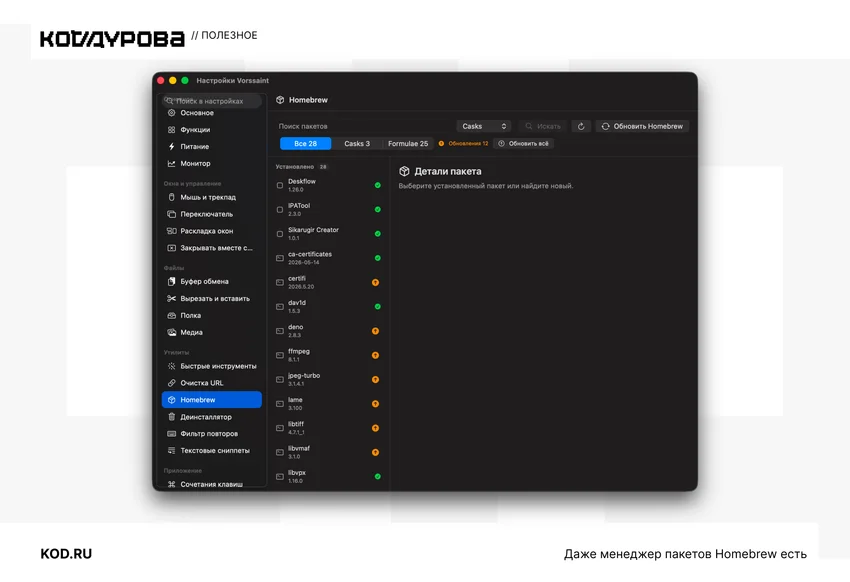Click the orange update icon for ffmpeg
This screenshot has width=850, height=582.
coord(375,355)
